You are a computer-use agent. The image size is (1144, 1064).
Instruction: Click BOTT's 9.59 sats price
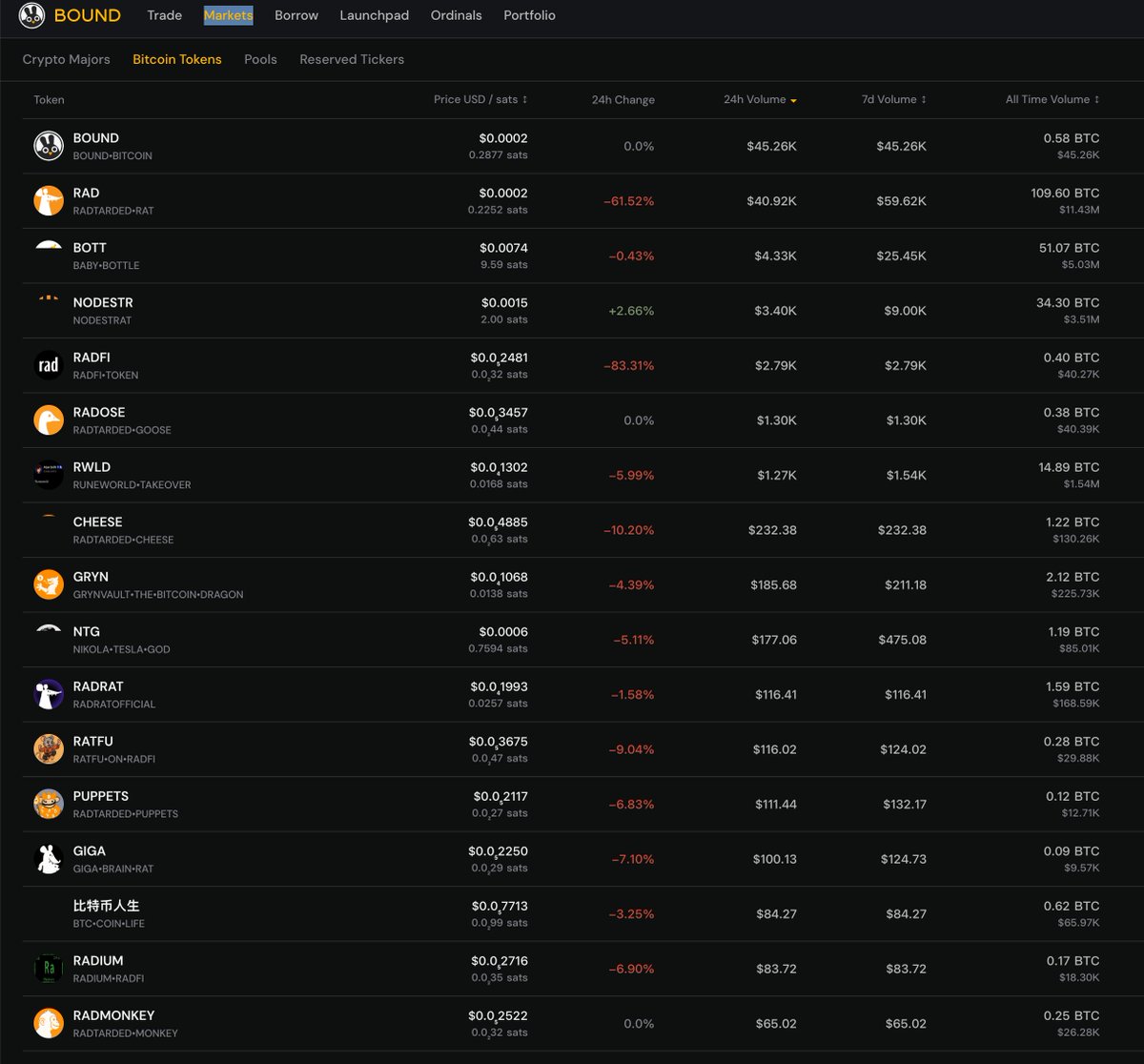tap(503, 265)
